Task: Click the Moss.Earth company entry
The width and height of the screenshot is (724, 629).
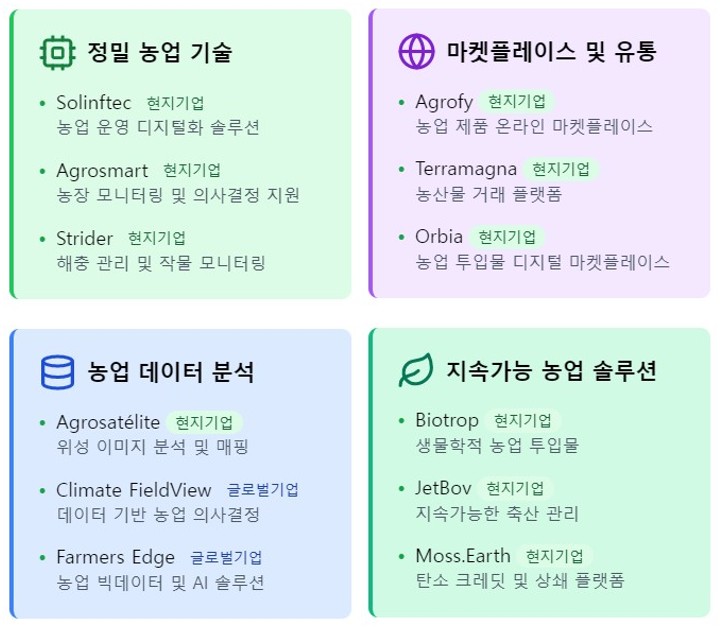Action: [x=462, y=556]
